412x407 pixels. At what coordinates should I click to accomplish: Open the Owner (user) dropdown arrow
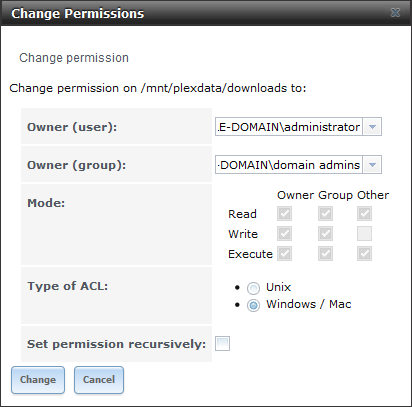coord(372,127)
